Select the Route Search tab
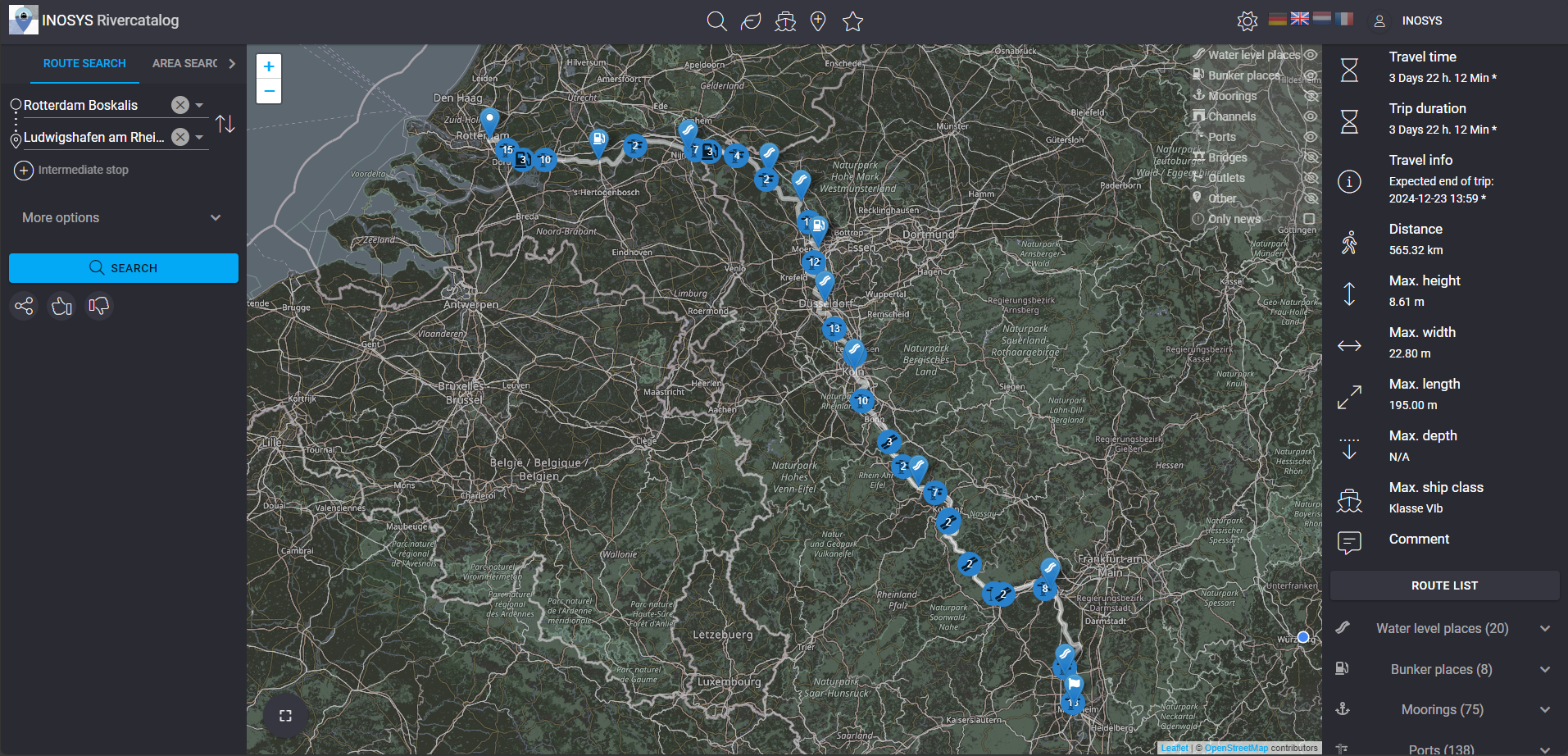 click(x=84, y=63)
